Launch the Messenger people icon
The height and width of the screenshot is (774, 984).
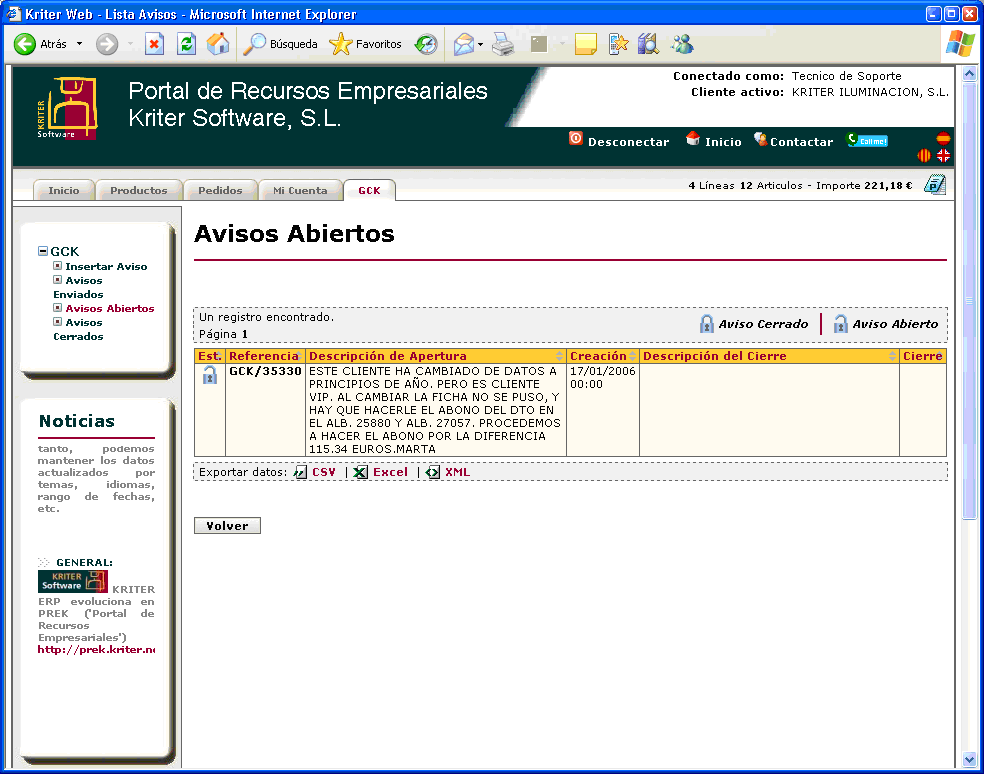point(682,44)
